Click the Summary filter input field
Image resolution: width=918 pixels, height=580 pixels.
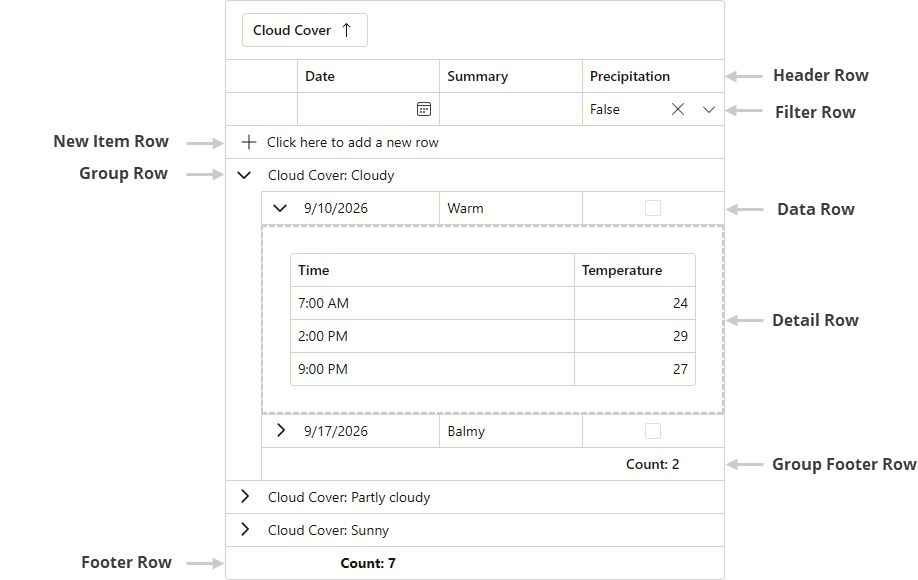(x=511, y=109)
